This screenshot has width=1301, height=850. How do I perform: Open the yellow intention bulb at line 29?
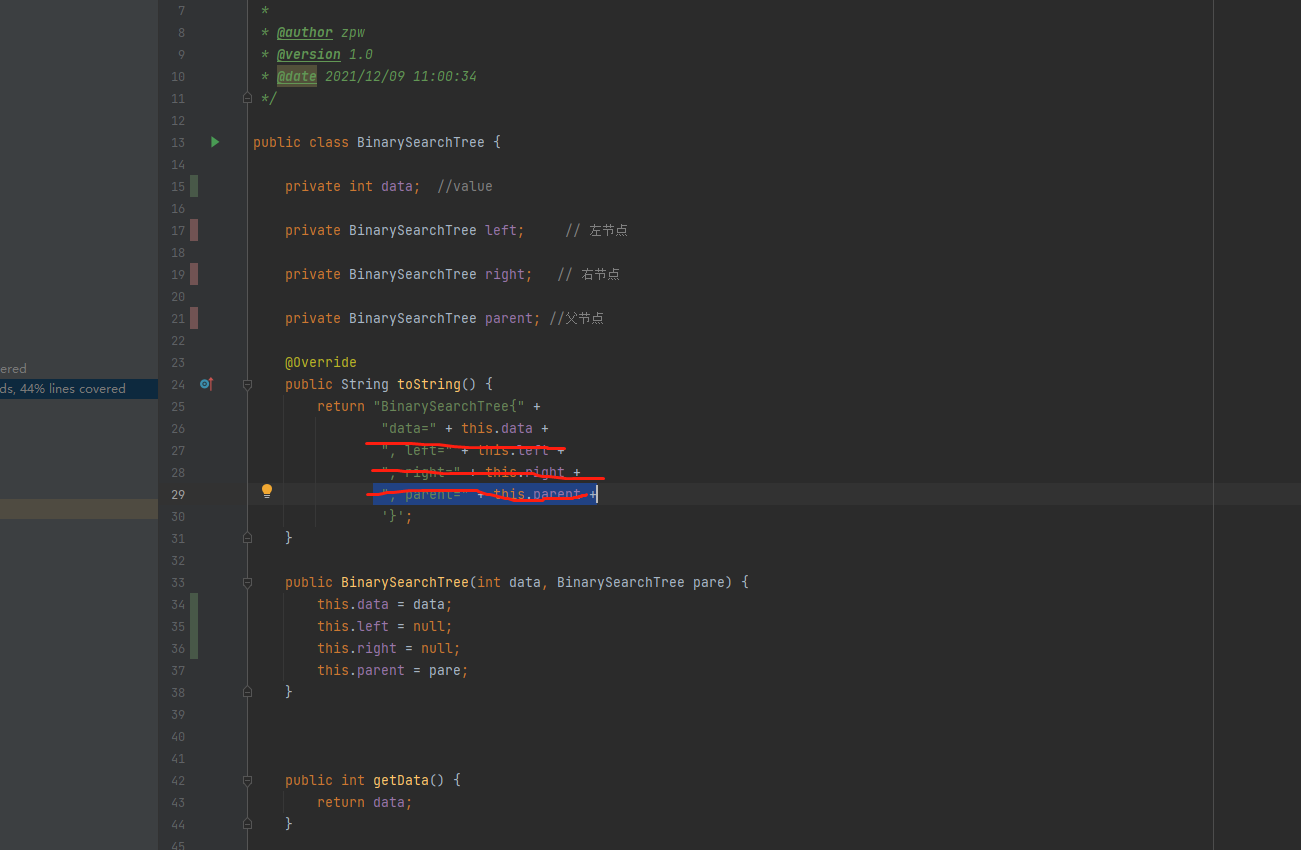pos(267,491)
